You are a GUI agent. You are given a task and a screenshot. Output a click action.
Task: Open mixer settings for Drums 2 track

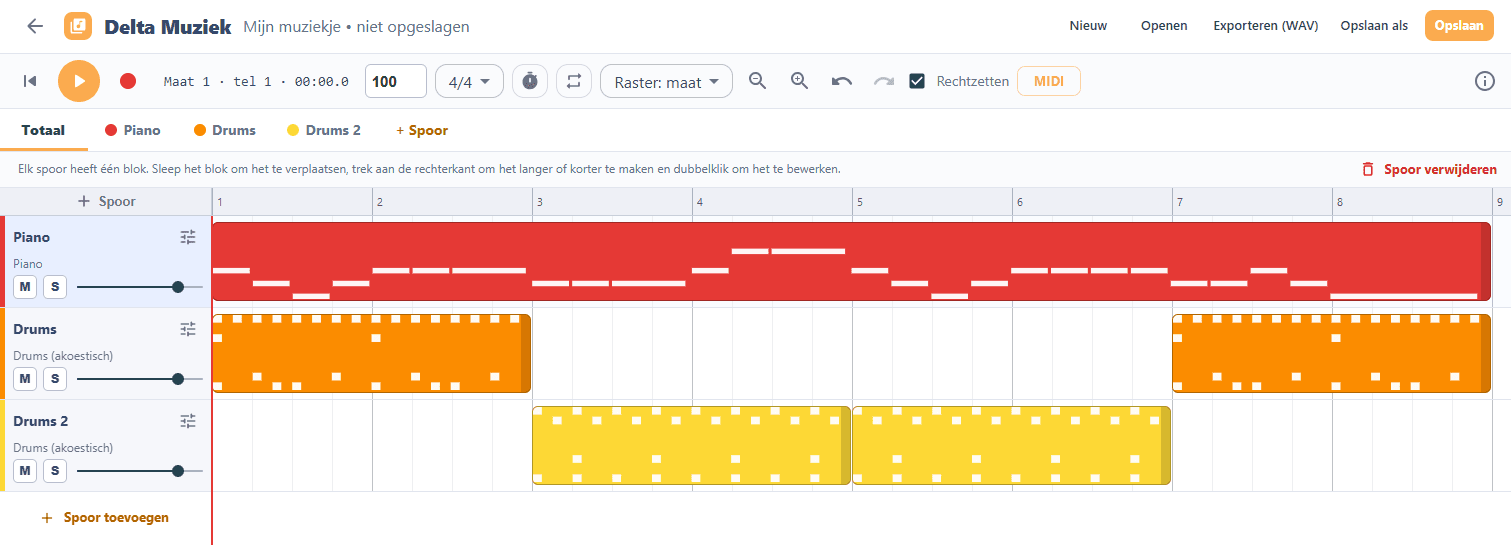[188, 421]
